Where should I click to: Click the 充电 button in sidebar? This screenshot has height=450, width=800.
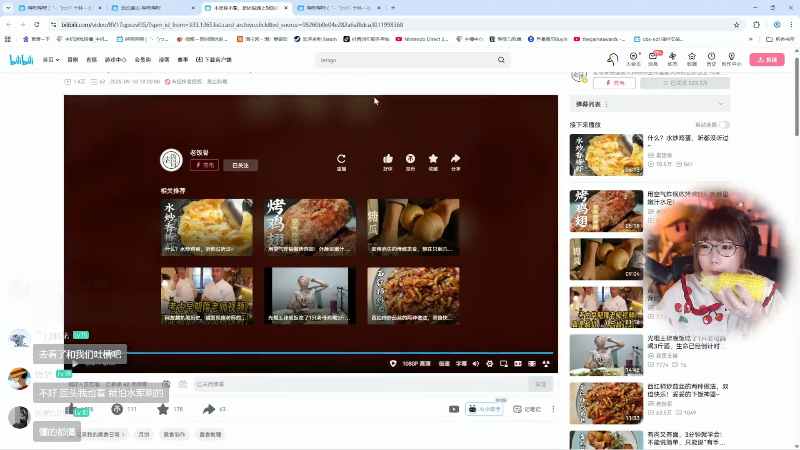point(614,83)
